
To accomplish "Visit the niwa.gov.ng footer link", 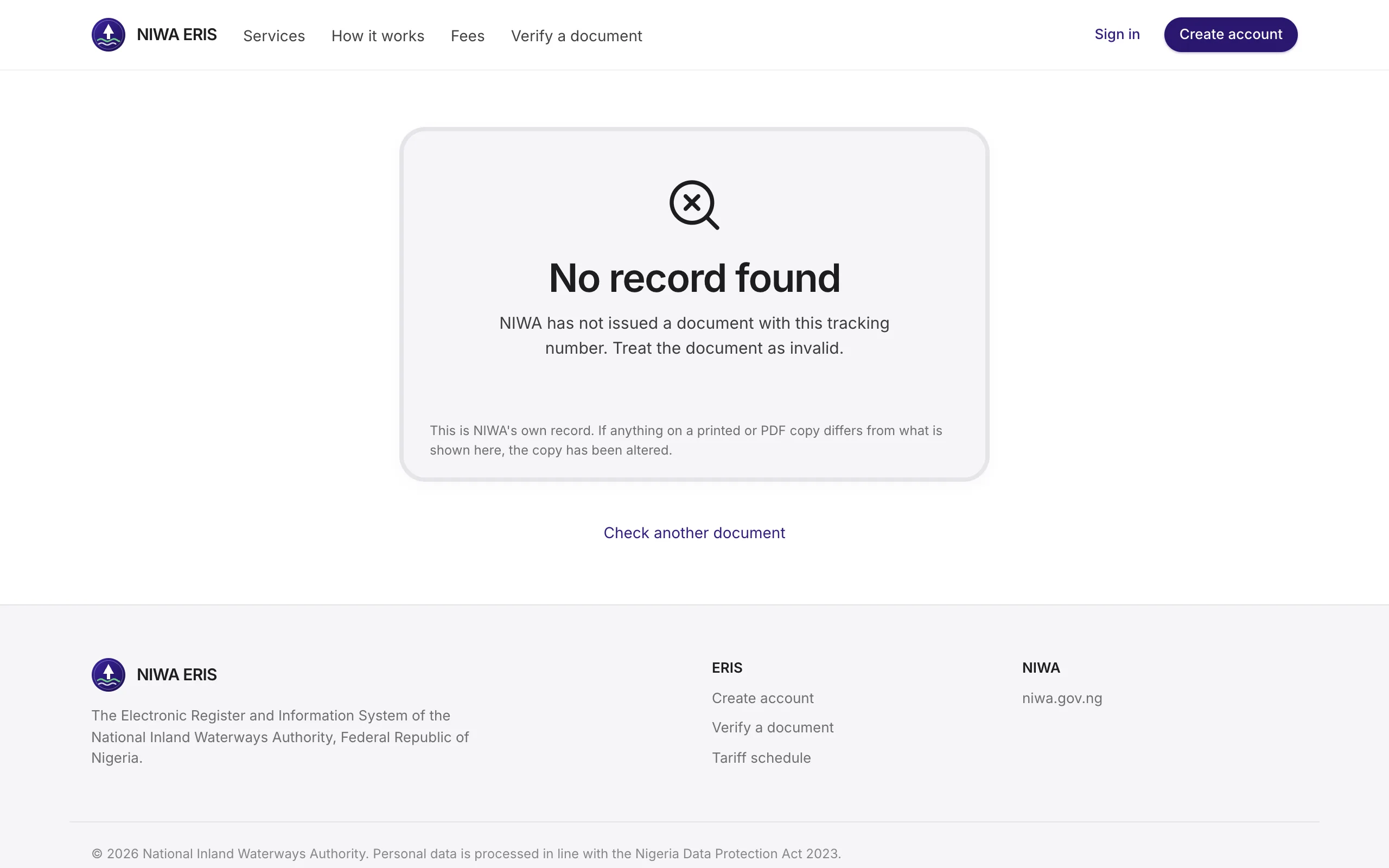I will click(x=1062, y=698).
